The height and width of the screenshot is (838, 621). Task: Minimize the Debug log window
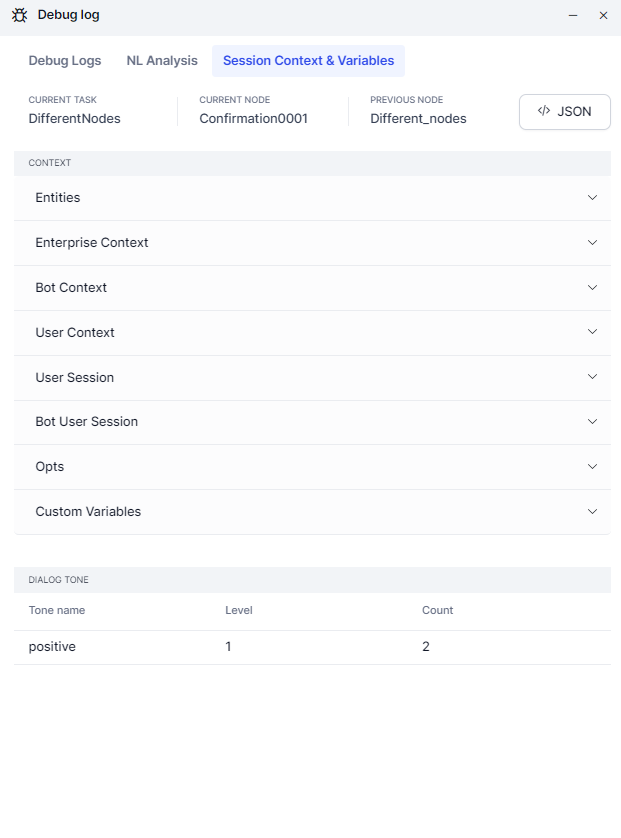coord(573,16)
